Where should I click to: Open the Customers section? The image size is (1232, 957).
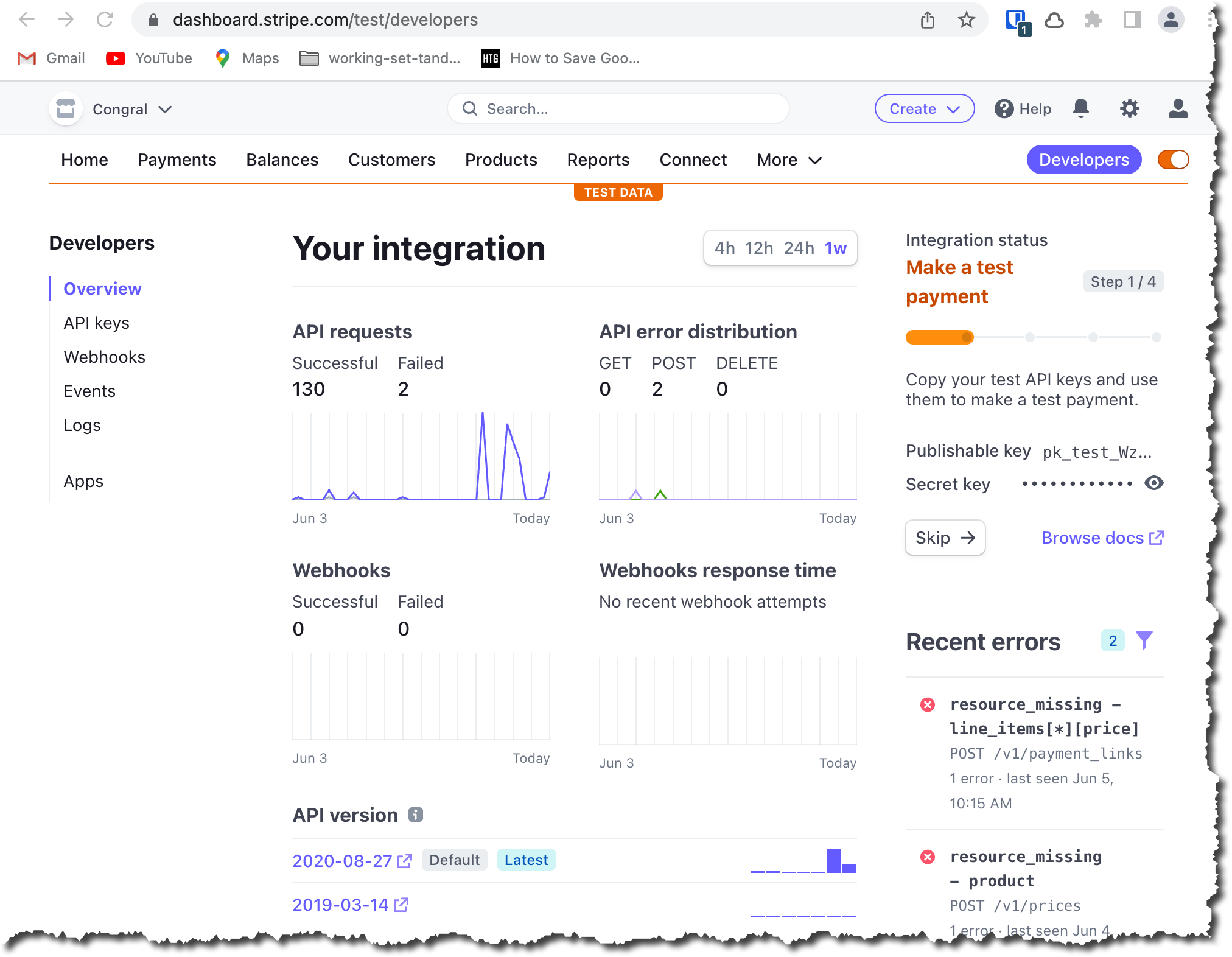click(x=391, y=159)
